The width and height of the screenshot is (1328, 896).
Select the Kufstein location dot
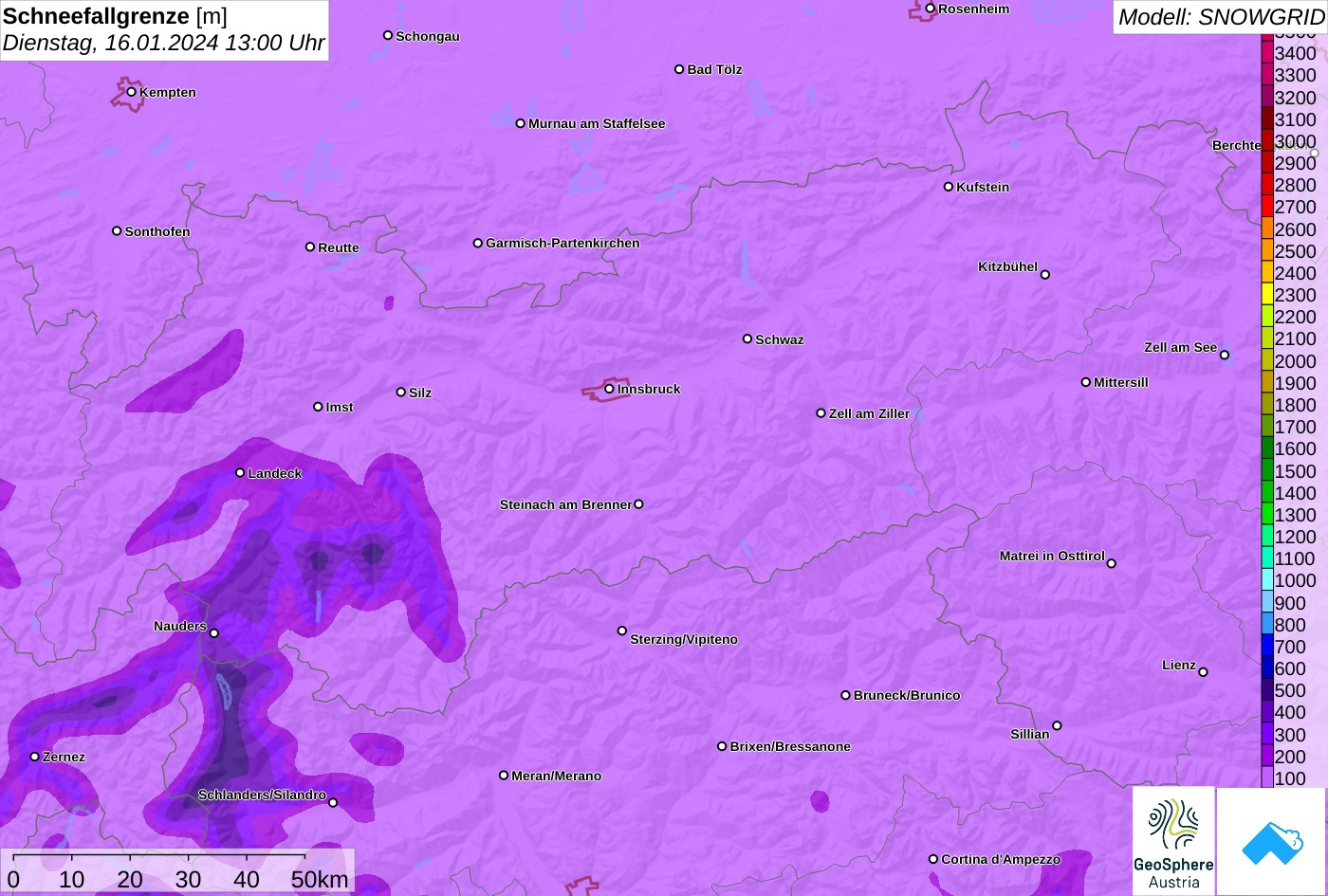pyautogui.click(x=949, y=187)
